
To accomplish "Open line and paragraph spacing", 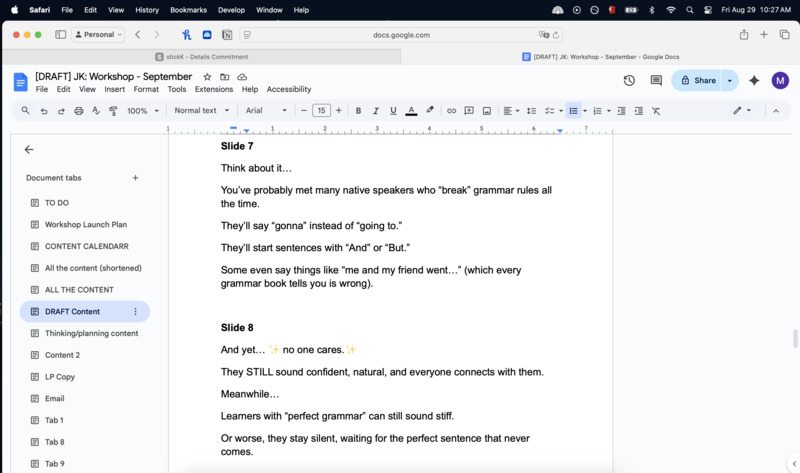I will [x=532, y=111].
